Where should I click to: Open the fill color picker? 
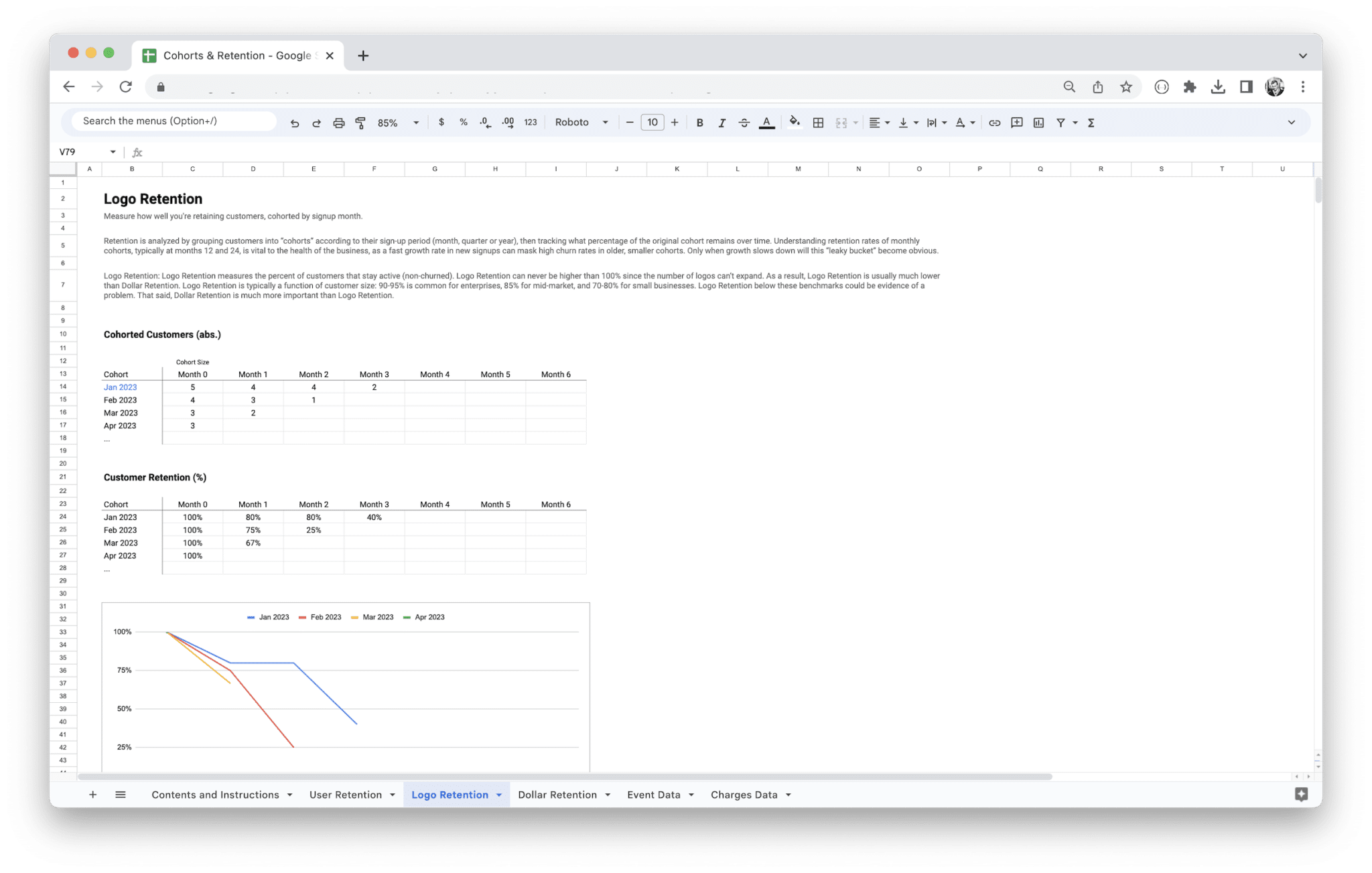point(795,122)
